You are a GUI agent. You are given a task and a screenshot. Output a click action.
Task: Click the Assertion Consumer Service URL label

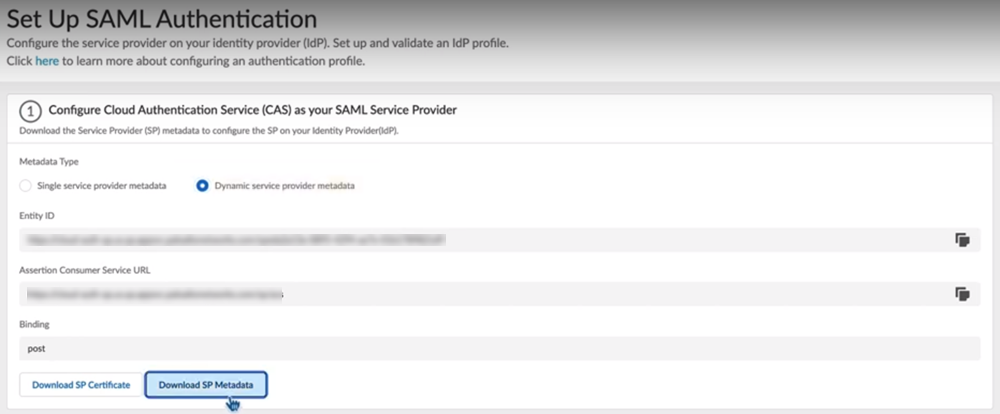pos(86,269)
